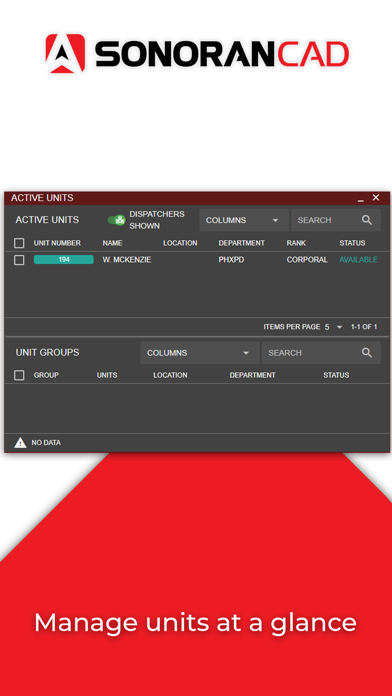The height and width of the screenshot is (696, 392).
Task: Minimize the Active Units window
Action: click(x=361, y=199)
